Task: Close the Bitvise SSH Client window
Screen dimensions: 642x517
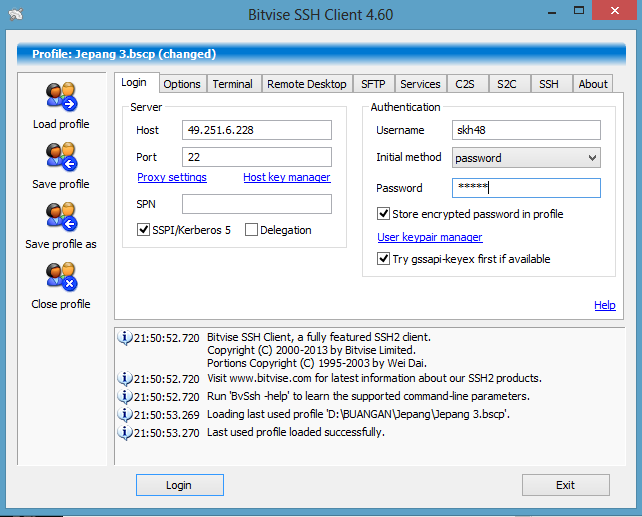Action: (615, 11)
